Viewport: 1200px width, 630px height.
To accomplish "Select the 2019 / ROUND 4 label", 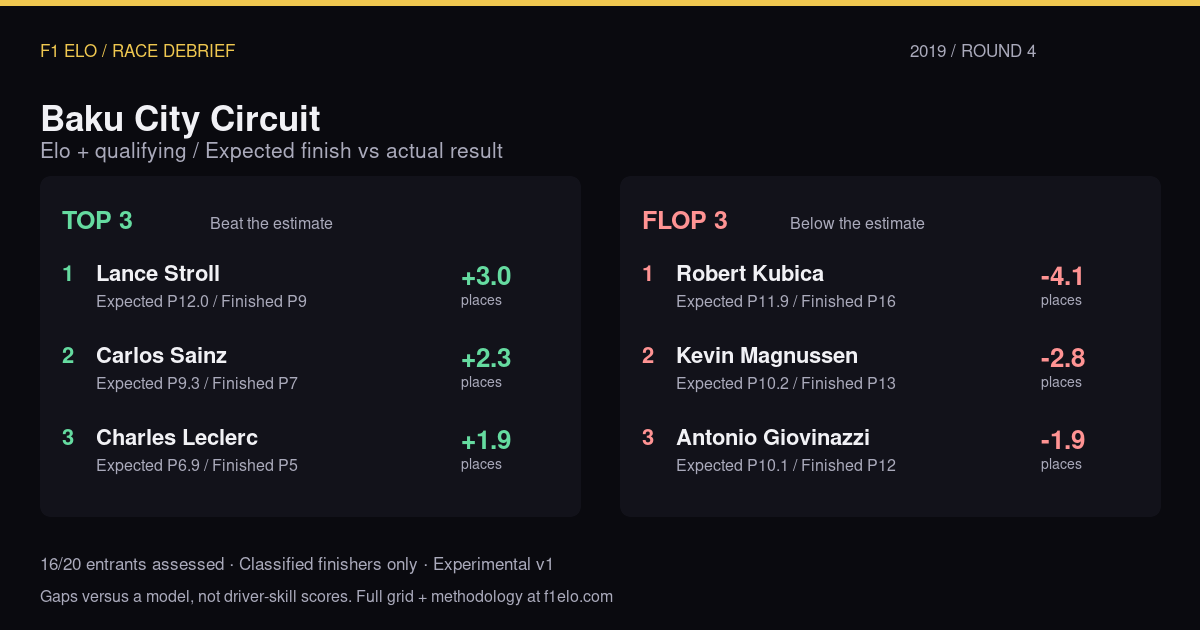I will [973, 51].
